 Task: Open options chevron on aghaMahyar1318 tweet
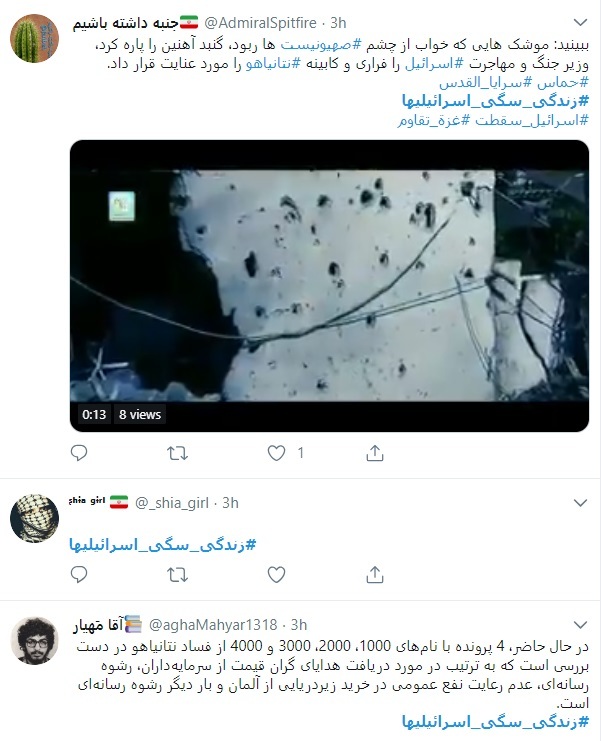(580, 625)
